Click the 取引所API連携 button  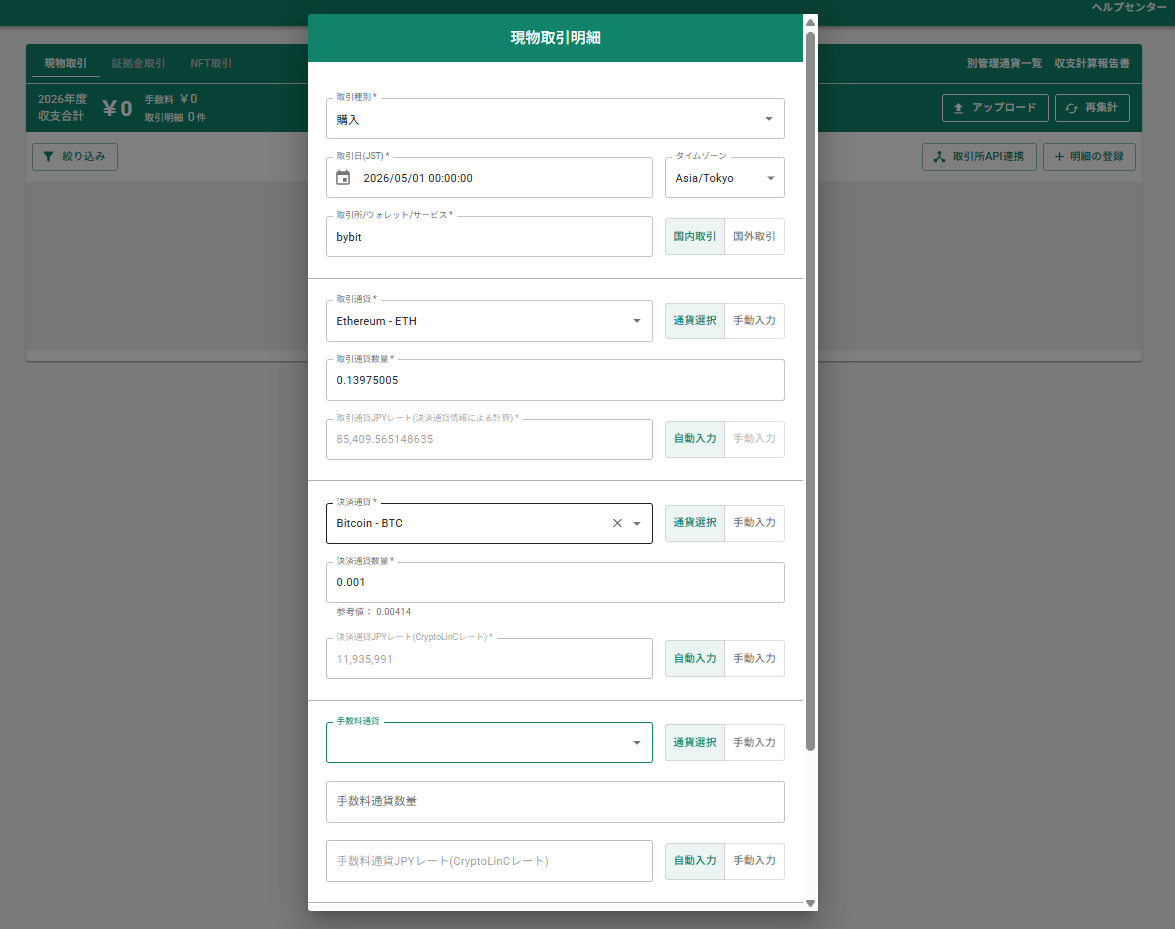(979, 157)
